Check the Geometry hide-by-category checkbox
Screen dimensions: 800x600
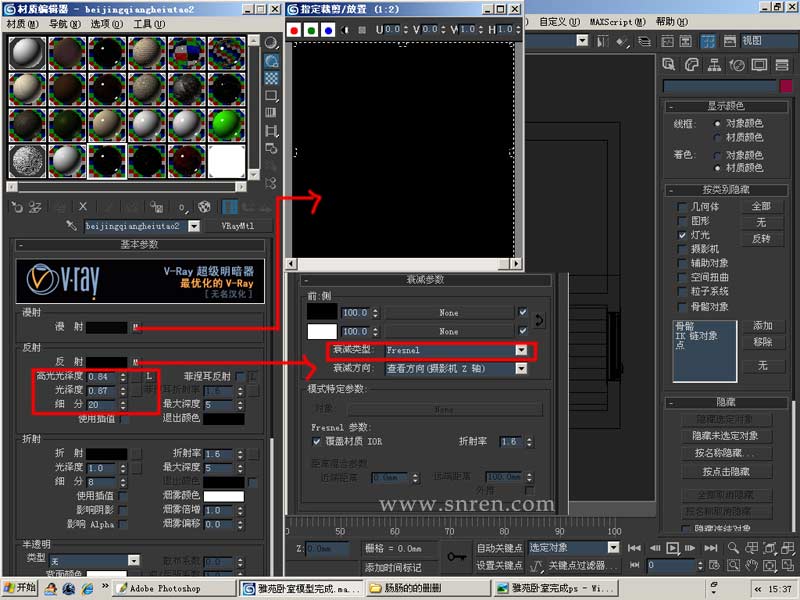click(682, 207)
